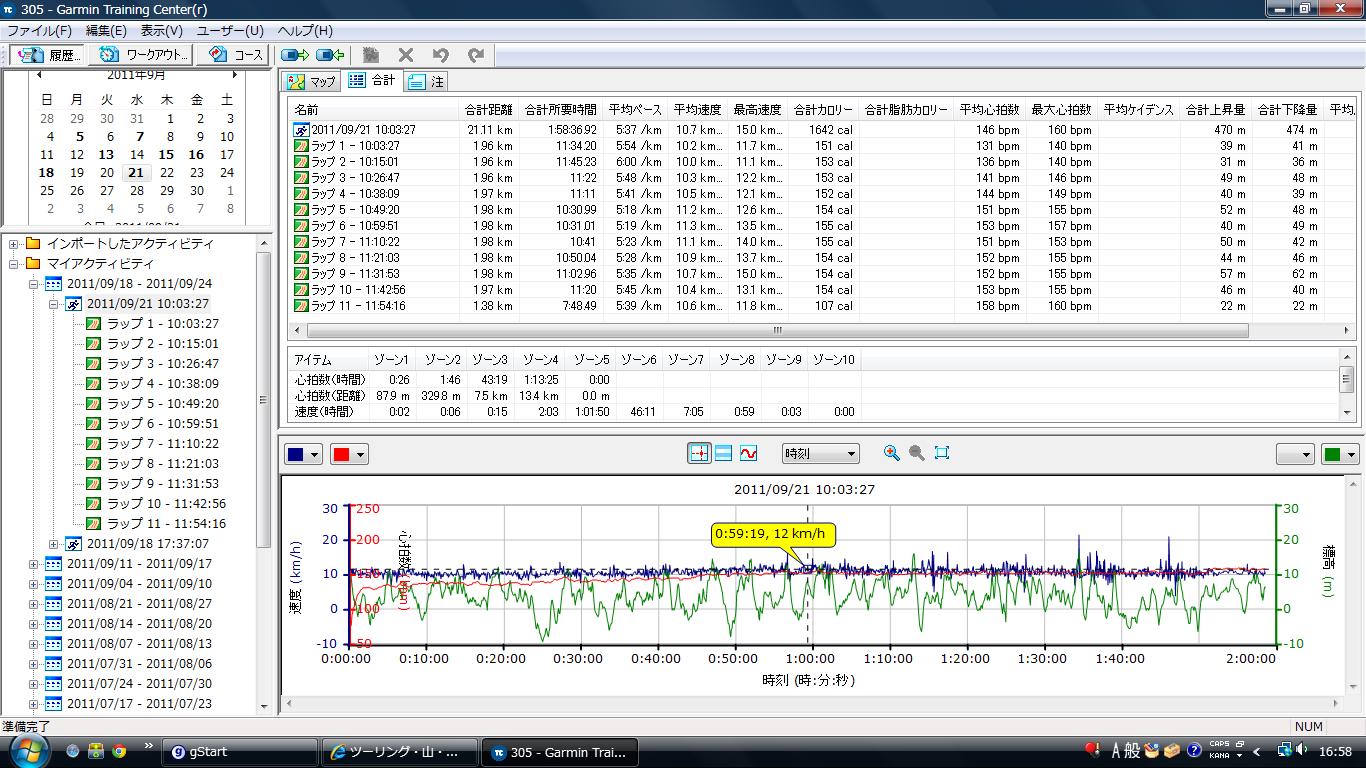Select week 2011/07/31 - 2011/08/06 in tree
The width and height of the screenshot is (1366, 768).
click(139, 663)
